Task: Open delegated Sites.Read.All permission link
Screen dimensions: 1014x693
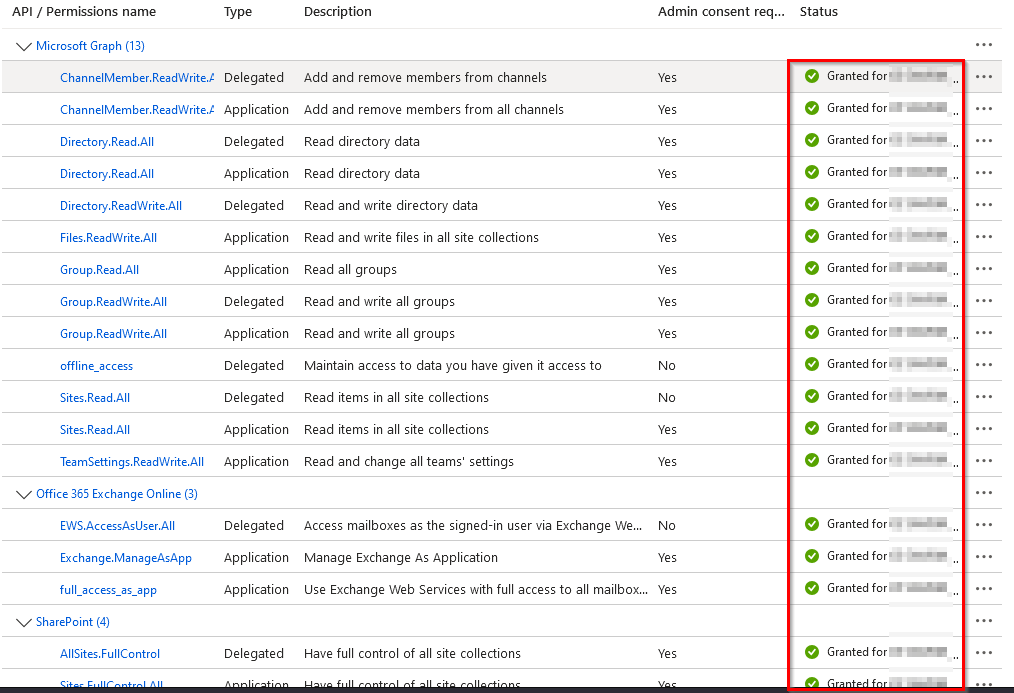Action: [95, 398]
